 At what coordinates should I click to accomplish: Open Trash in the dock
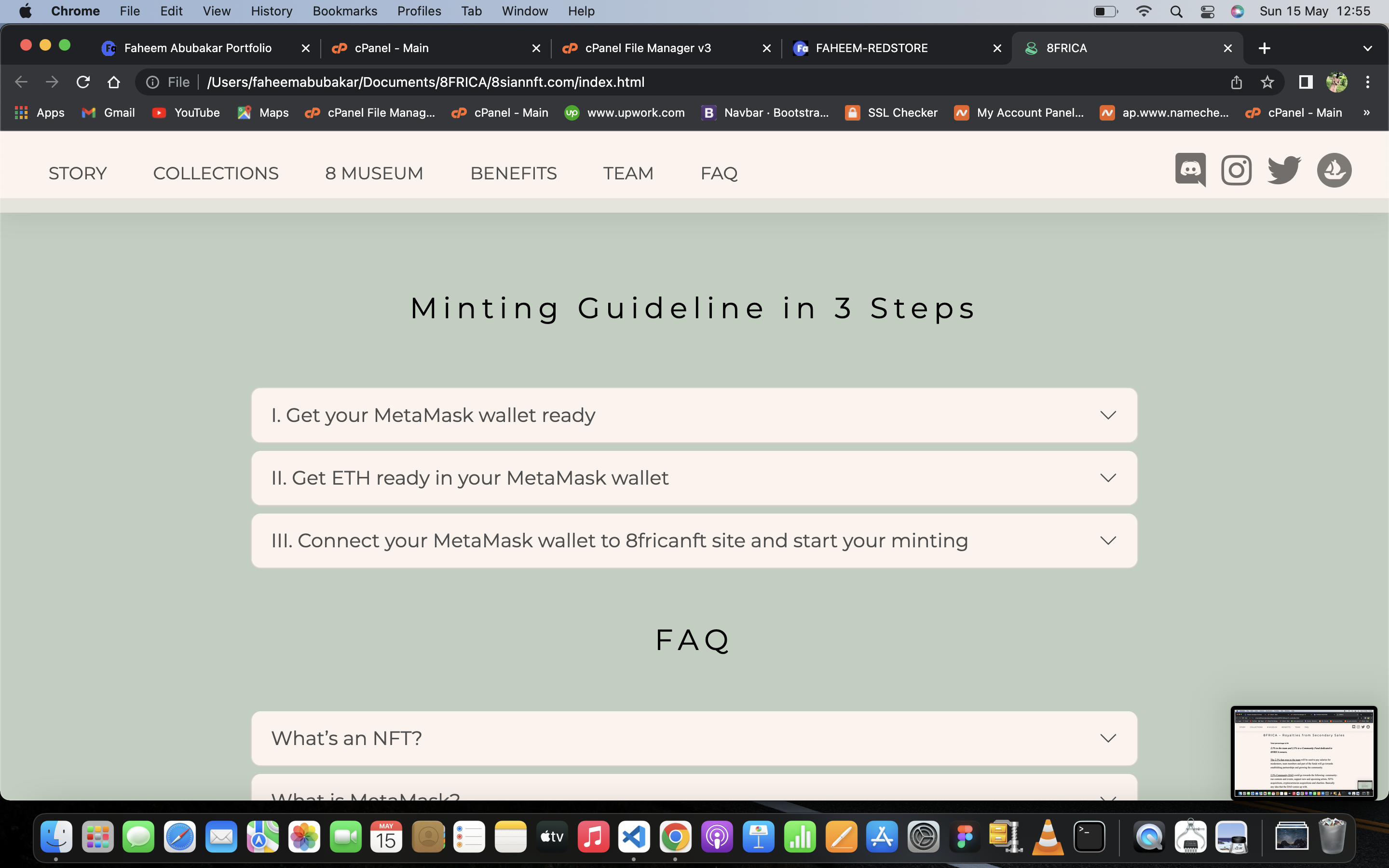[1333, 837]
